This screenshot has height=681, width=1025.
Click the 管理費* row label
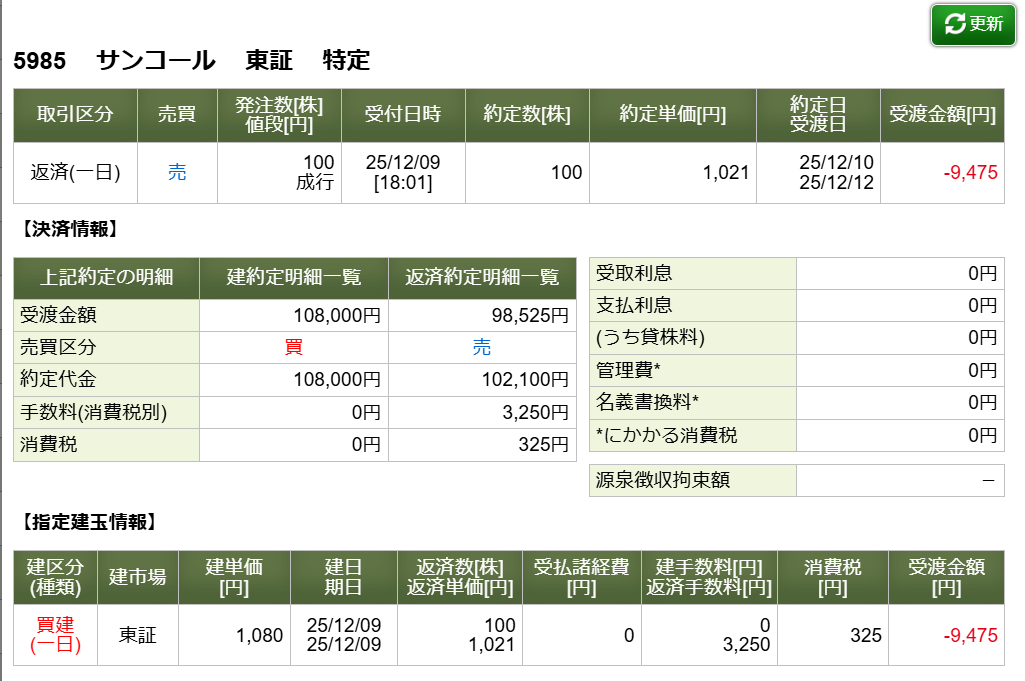click(628, 370)
